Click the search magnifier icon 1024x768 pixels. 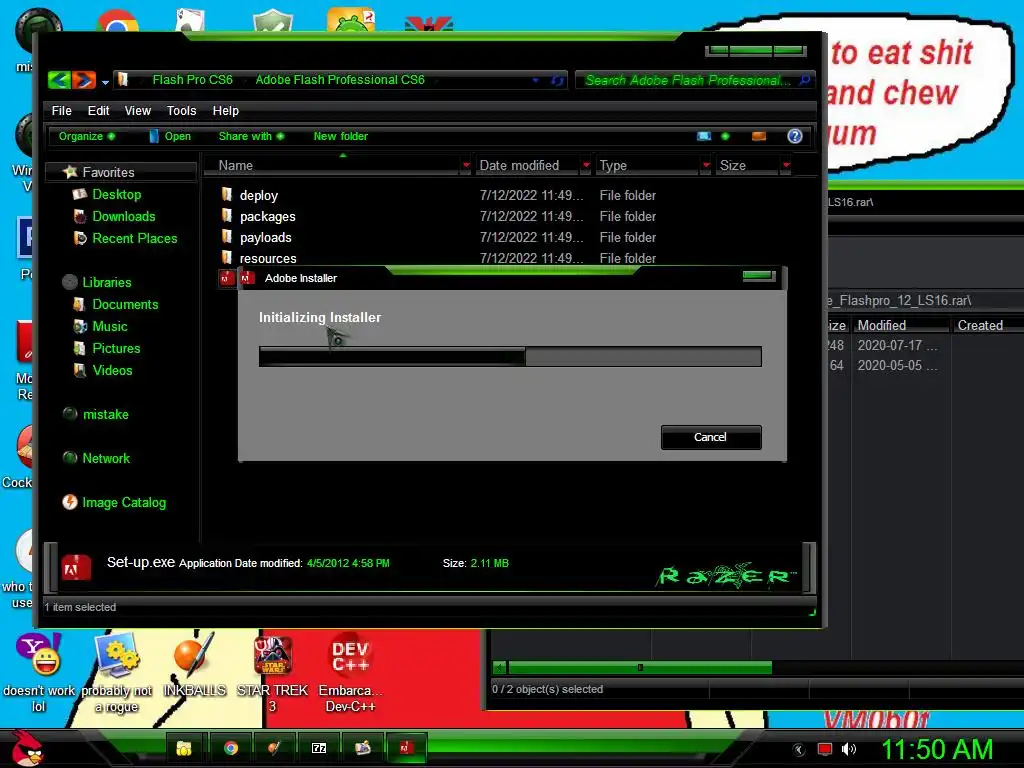click(x=805, y=80)
